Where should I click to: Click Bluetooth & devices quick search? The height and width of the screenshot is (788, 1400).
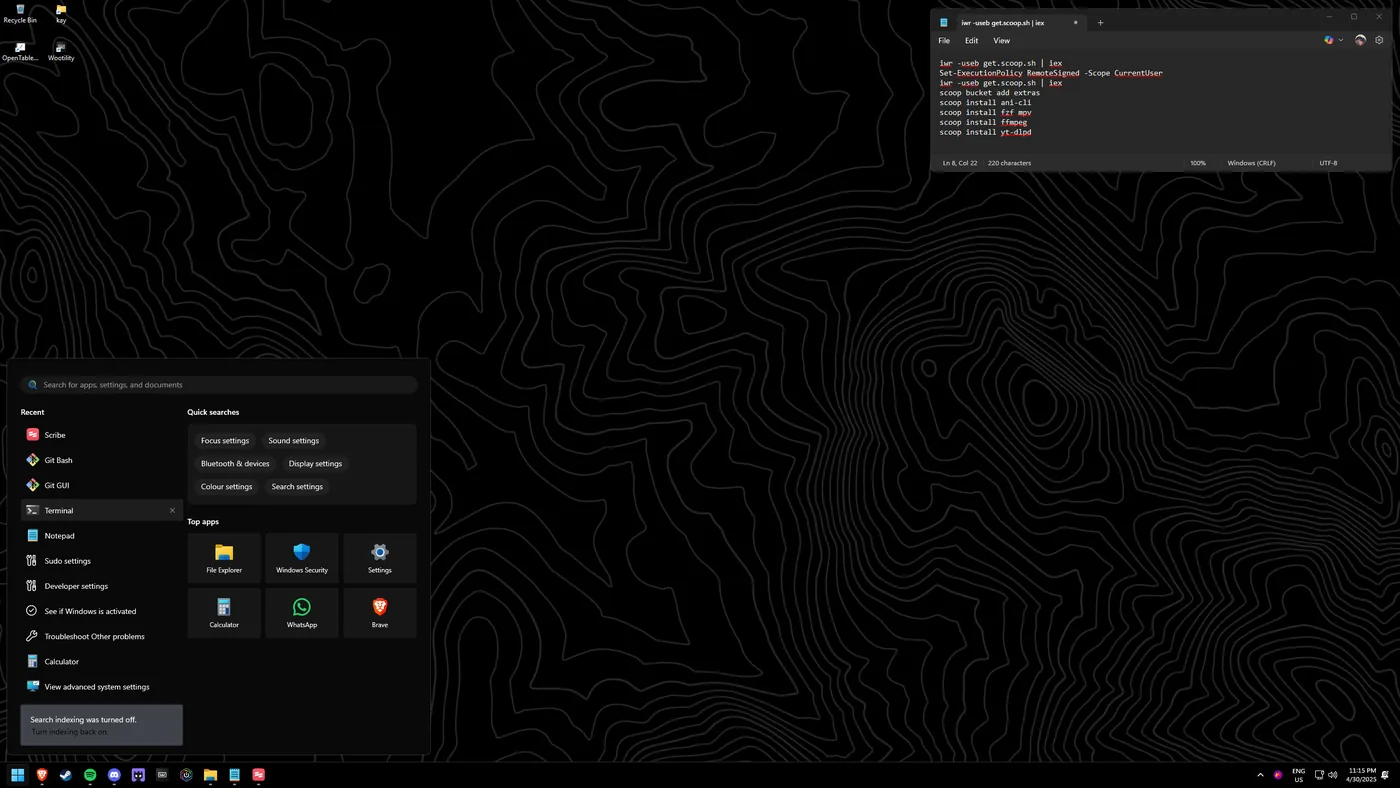pos(235,464)
